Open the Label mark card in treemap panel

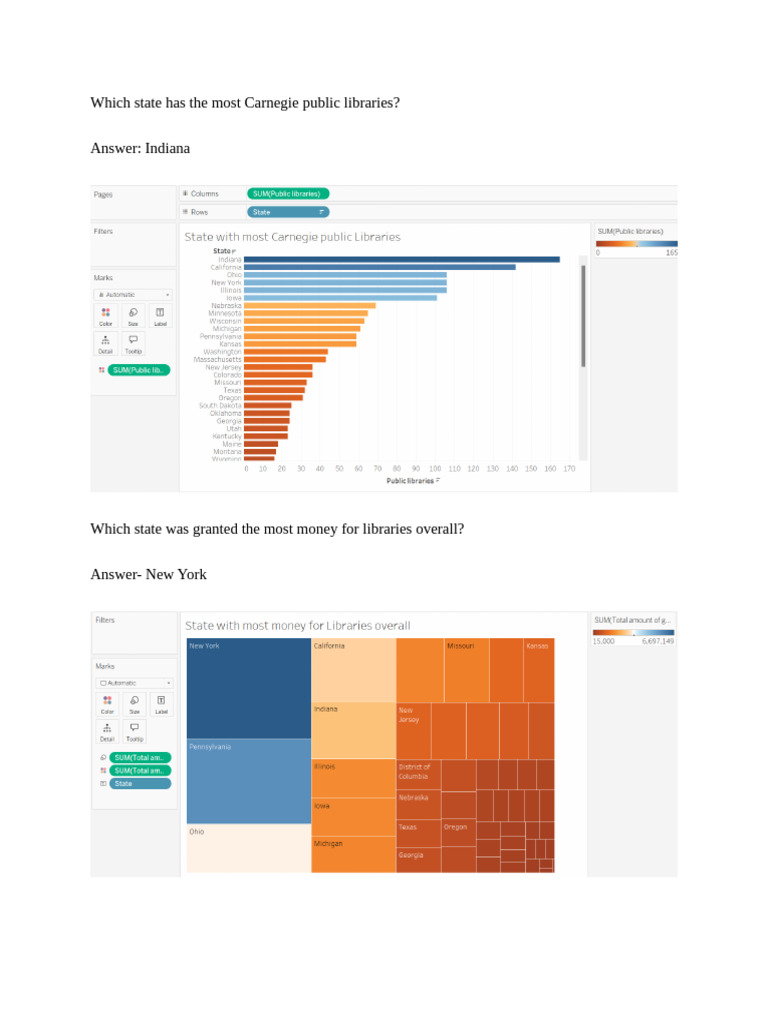click(161, 704)
